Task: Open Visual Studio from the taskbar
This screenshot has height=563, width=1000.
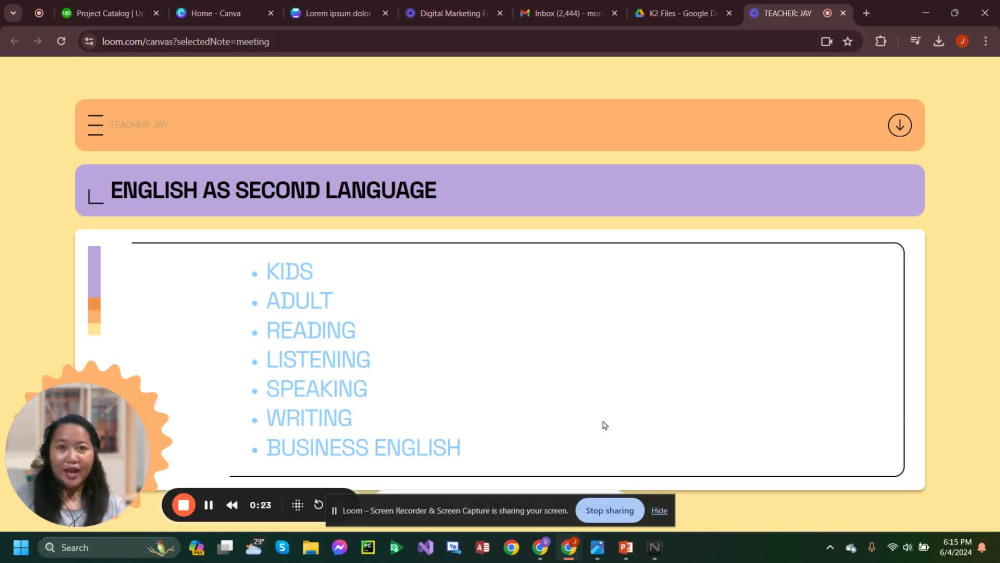Action: (425, 548)
